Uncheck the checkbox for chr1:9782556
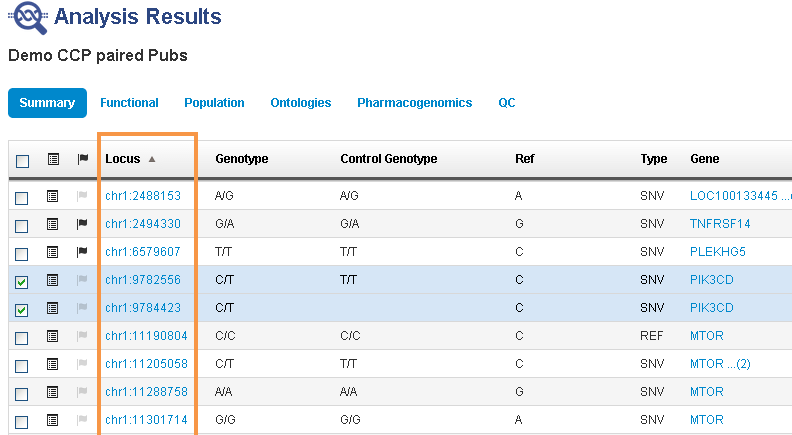This screenshot has height=435, width=792. coord(22,282)
